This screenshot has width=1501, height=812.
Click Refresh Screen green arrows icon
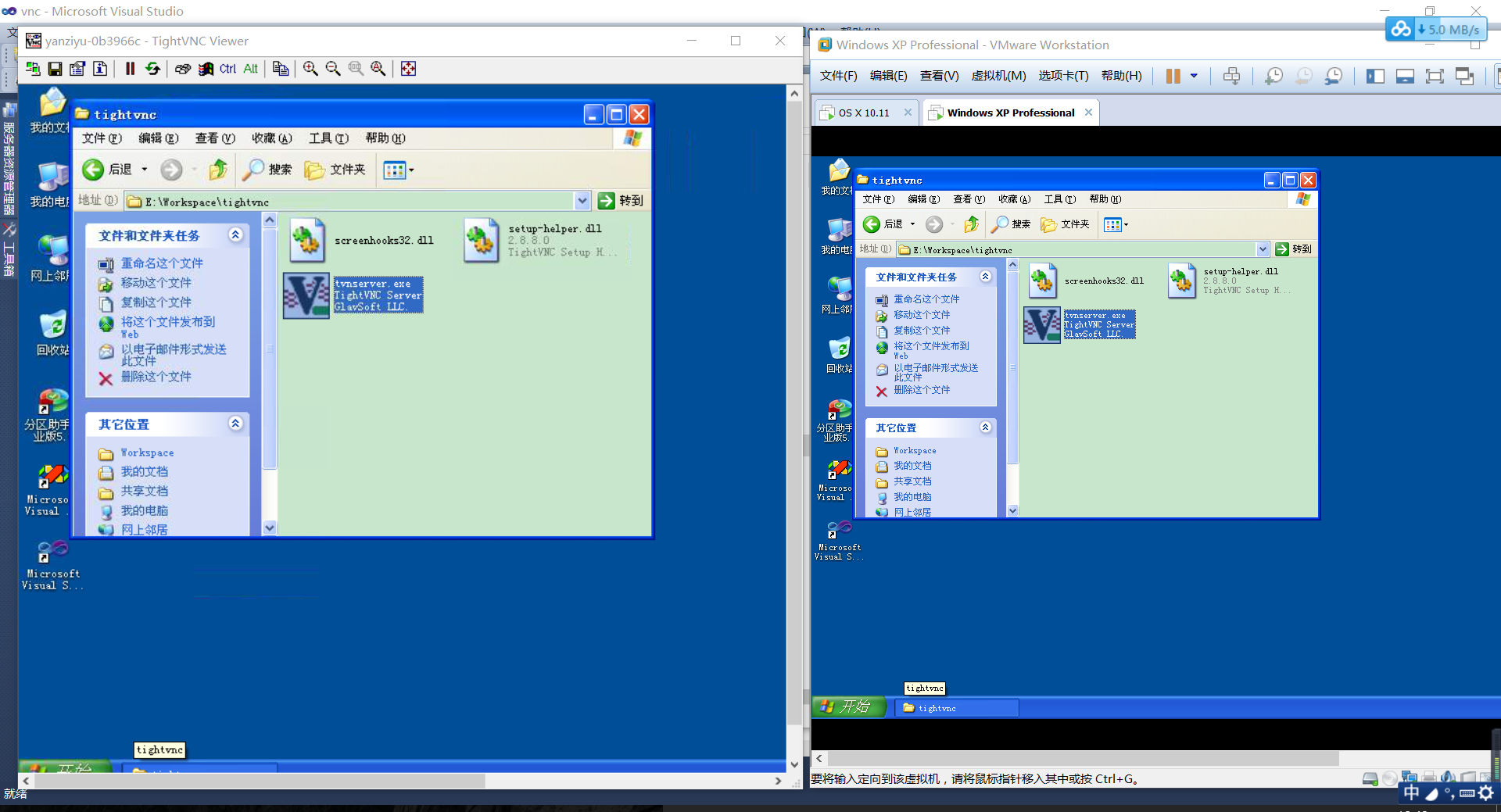click(153, 69)
